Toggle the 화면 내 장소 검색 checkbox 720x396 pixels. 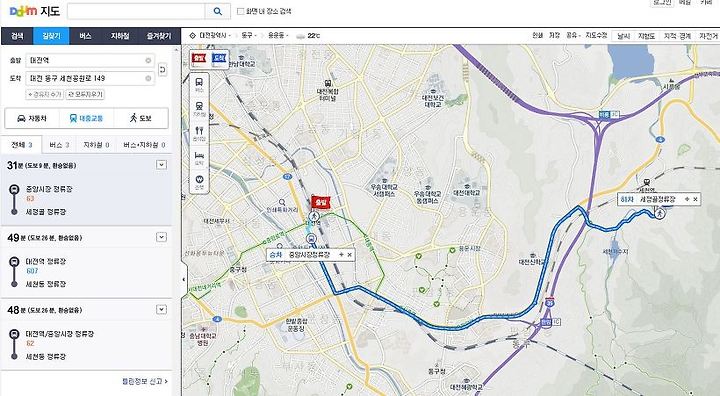[x=240, y=11]
